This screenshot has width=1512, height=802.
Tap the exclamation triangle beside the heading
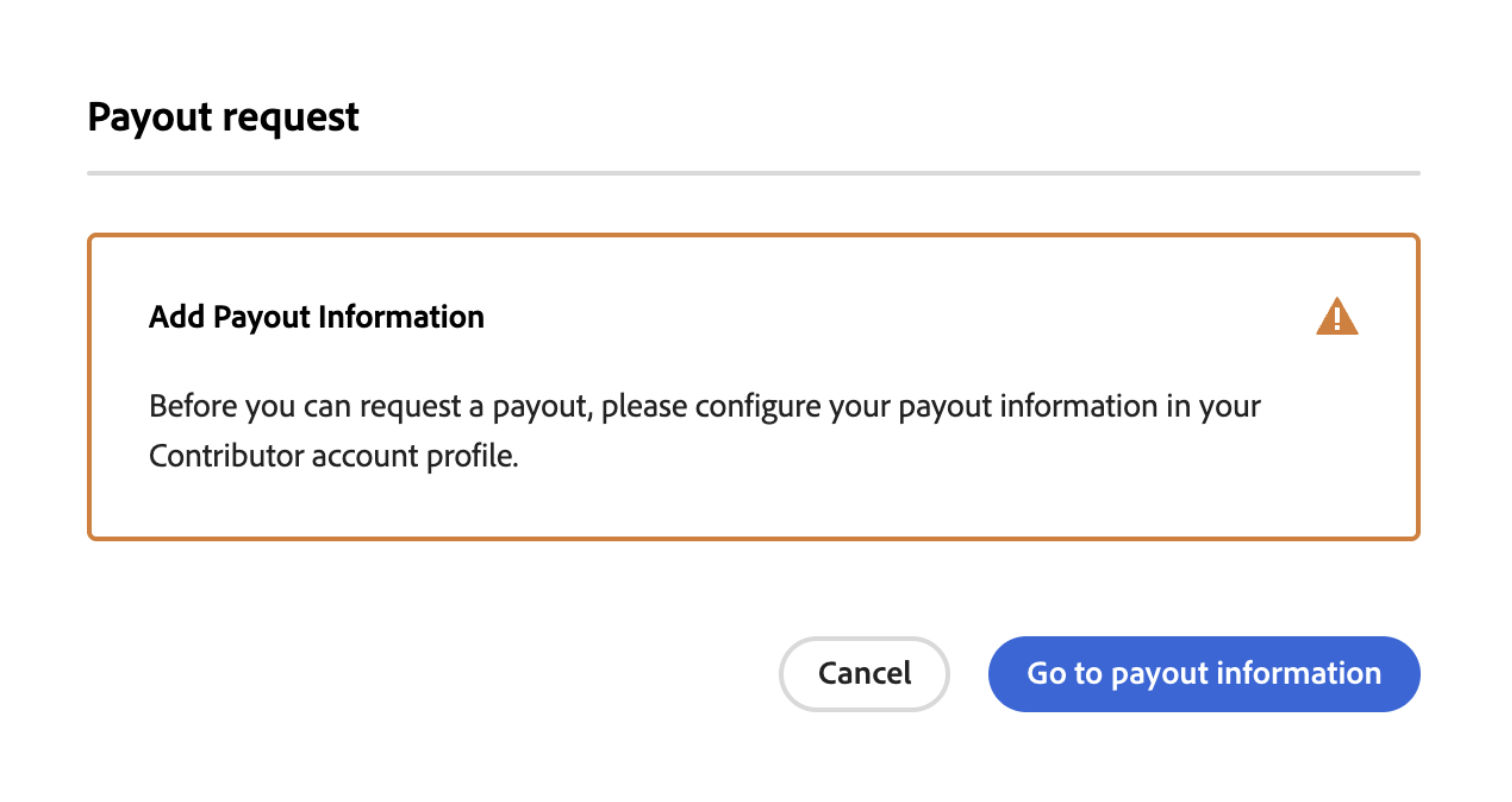[1337, 317]
